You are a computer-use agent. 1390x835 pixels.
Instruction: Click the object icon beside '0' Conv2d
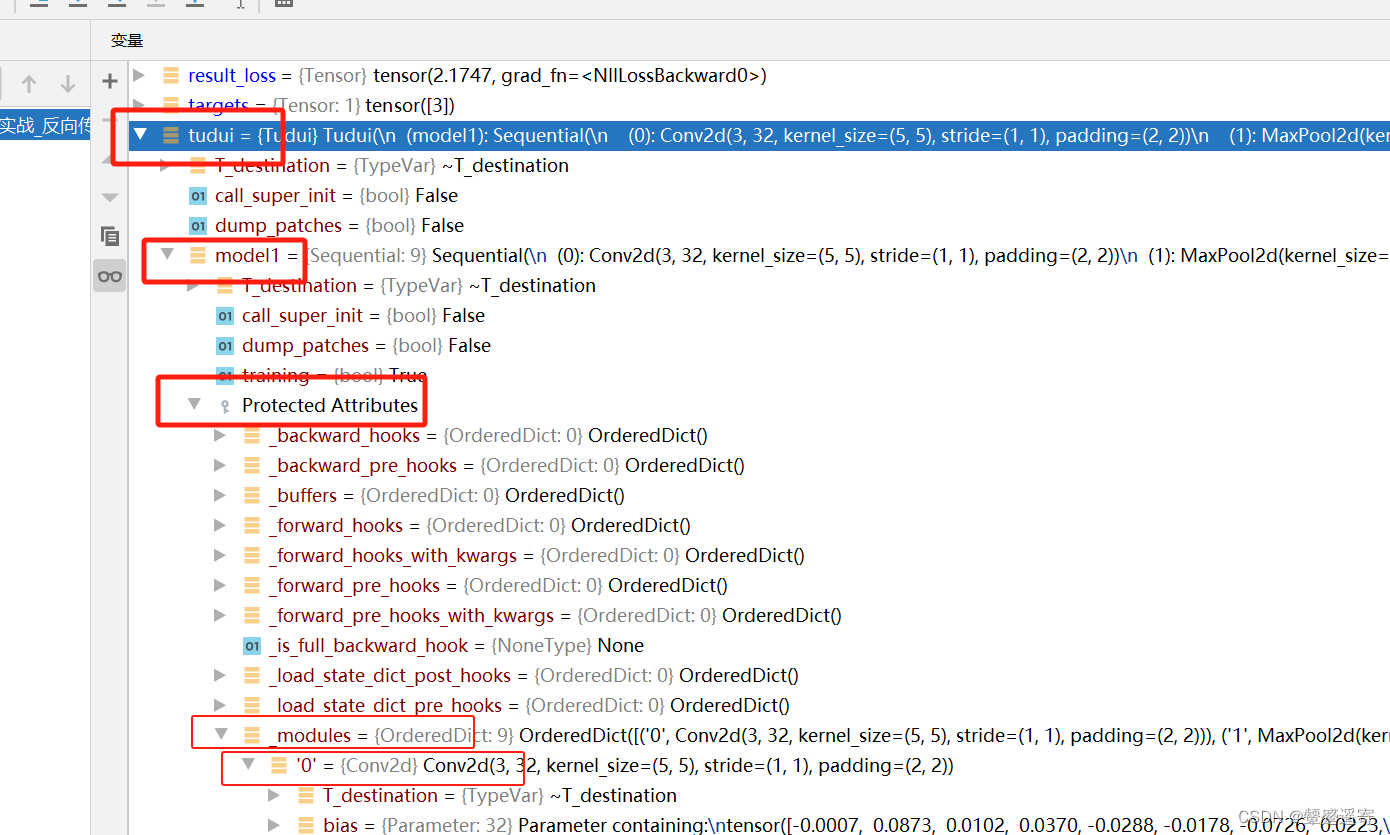pyautogui.click(x=279, y=766)
